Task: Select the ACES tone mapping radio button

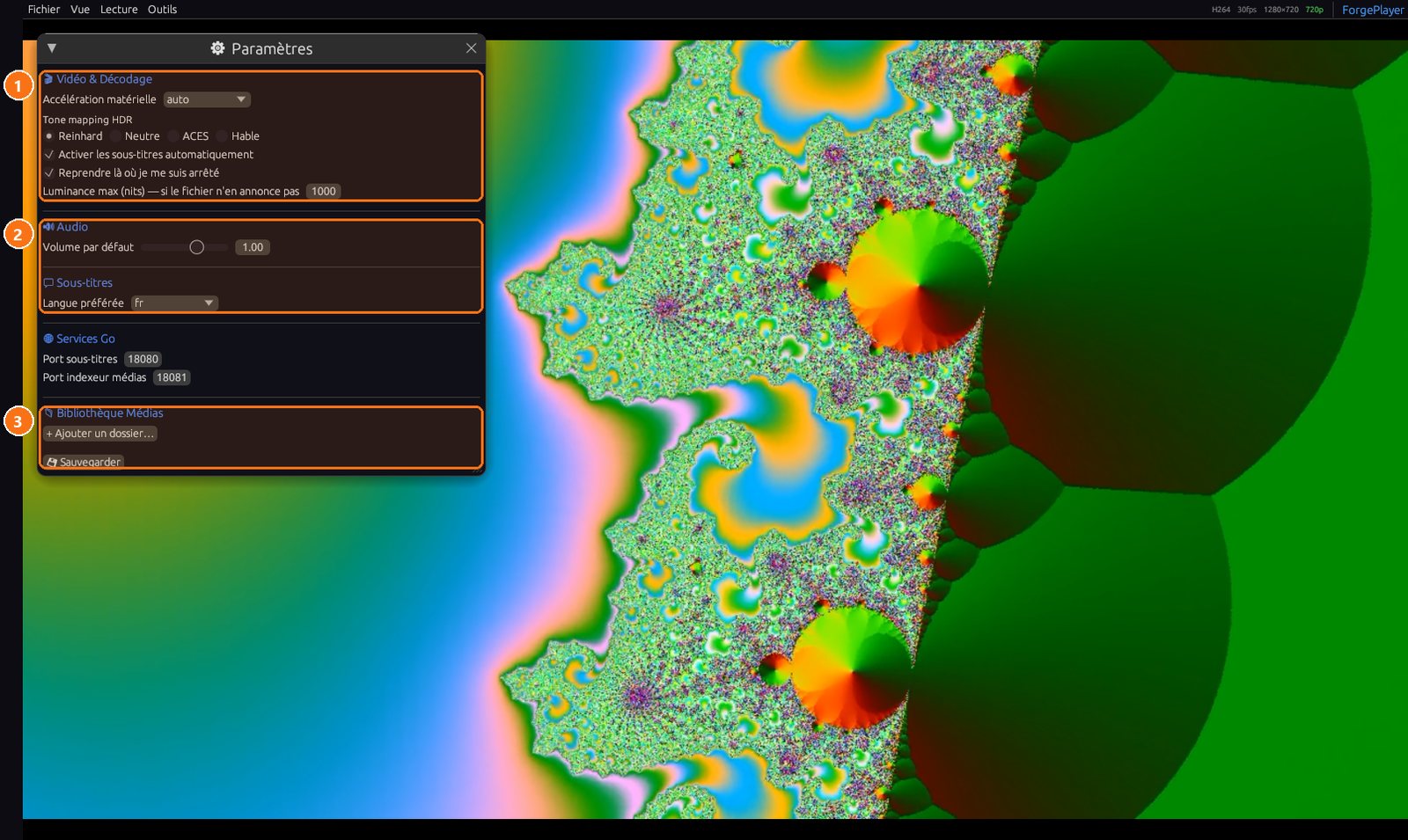Action: pos(173,136)
